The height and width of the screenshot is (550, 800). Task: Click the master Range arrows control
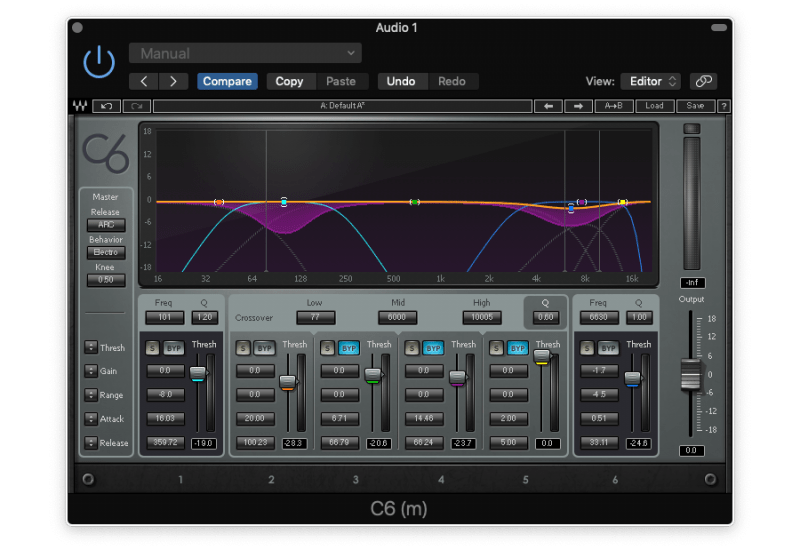click(x=91, y=395)
